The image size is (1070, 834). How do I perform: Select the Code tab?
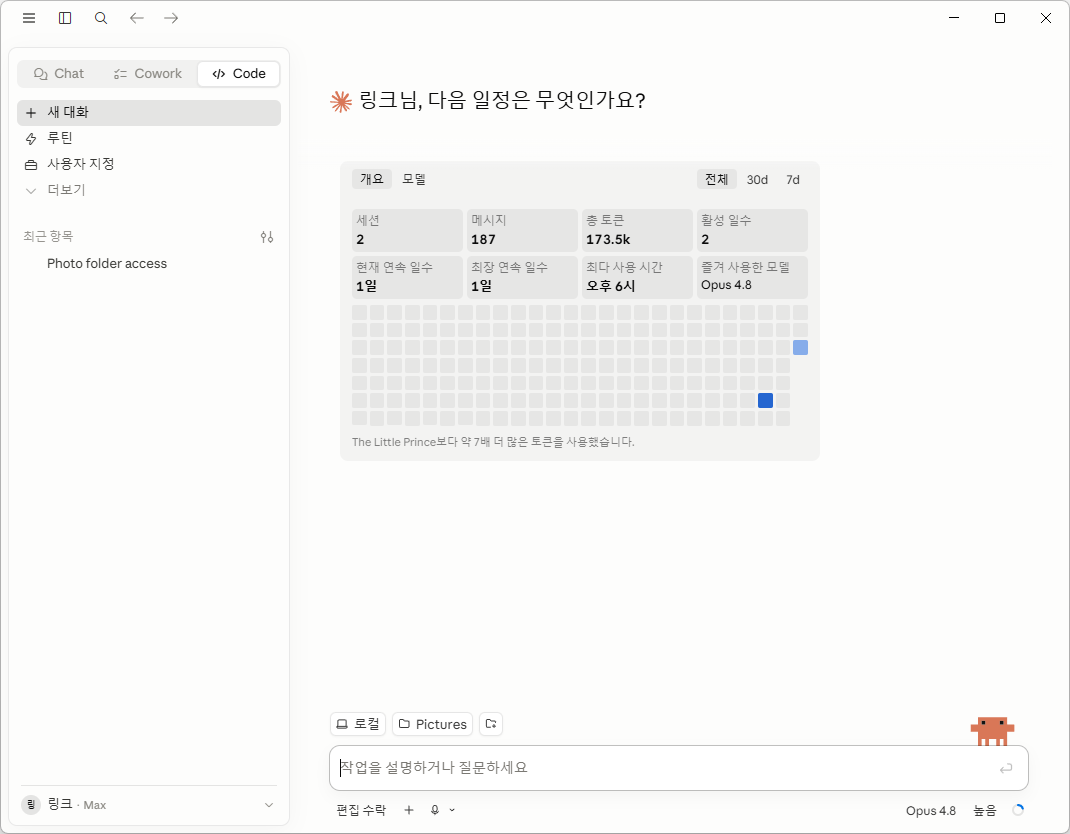pyautogui.click(x=239, y=74)
